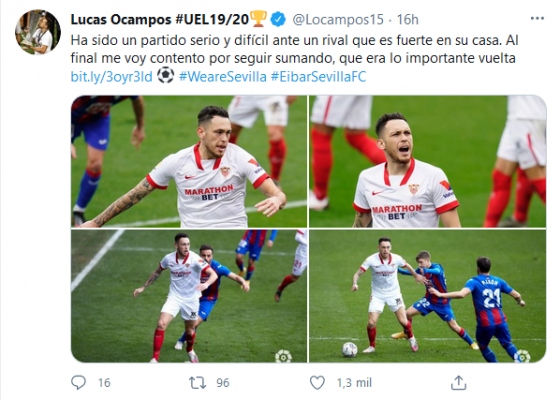Viewport: 560px width, 400px height.
Task: Like the tweet with heart icon
Action: [x=317, y=382]
